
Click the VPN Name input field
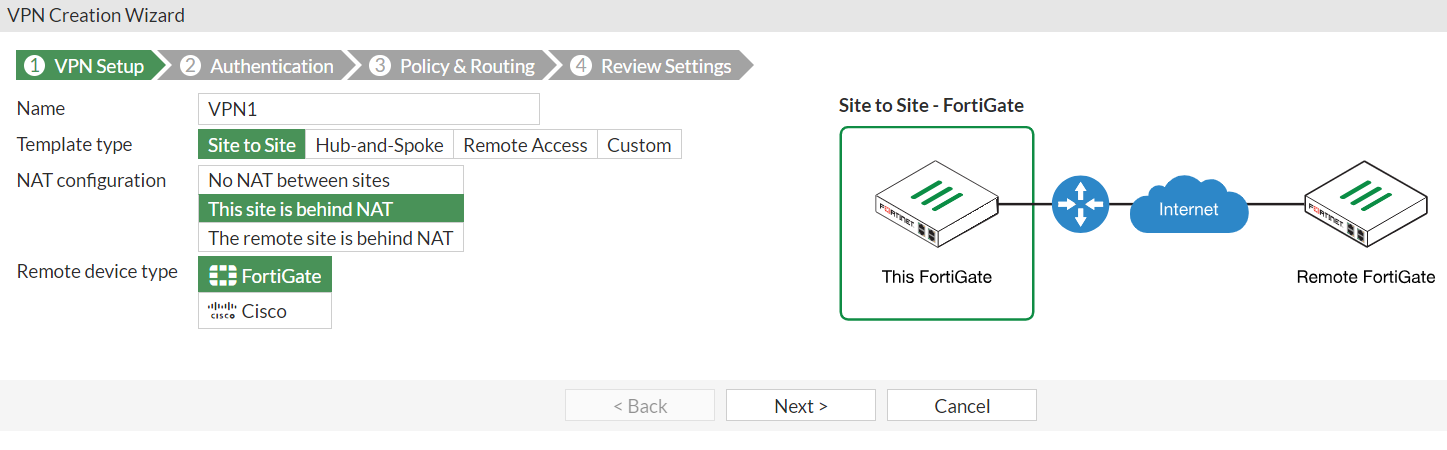[369, 108]
